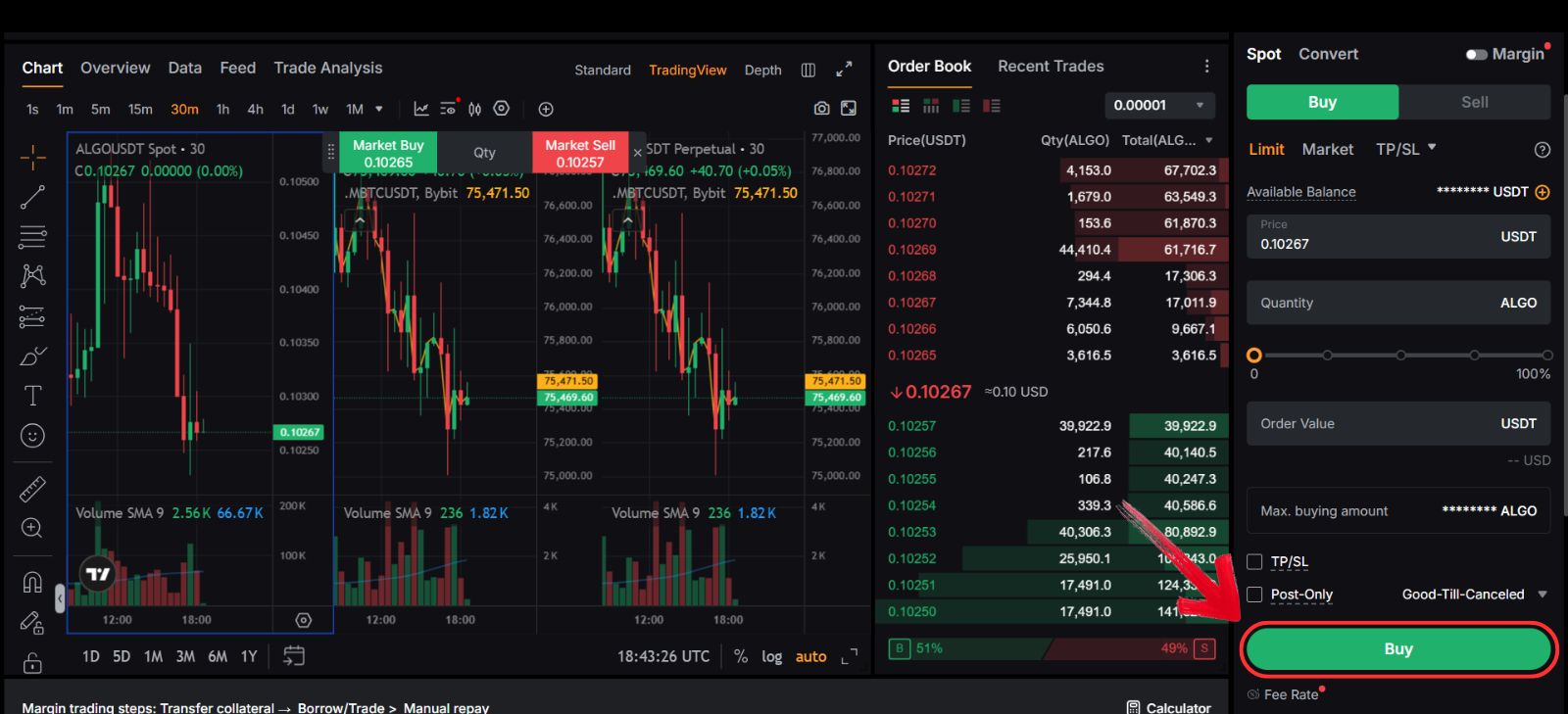Switch to the Overview tab
Screen dimensions: 1568x714
115,68
